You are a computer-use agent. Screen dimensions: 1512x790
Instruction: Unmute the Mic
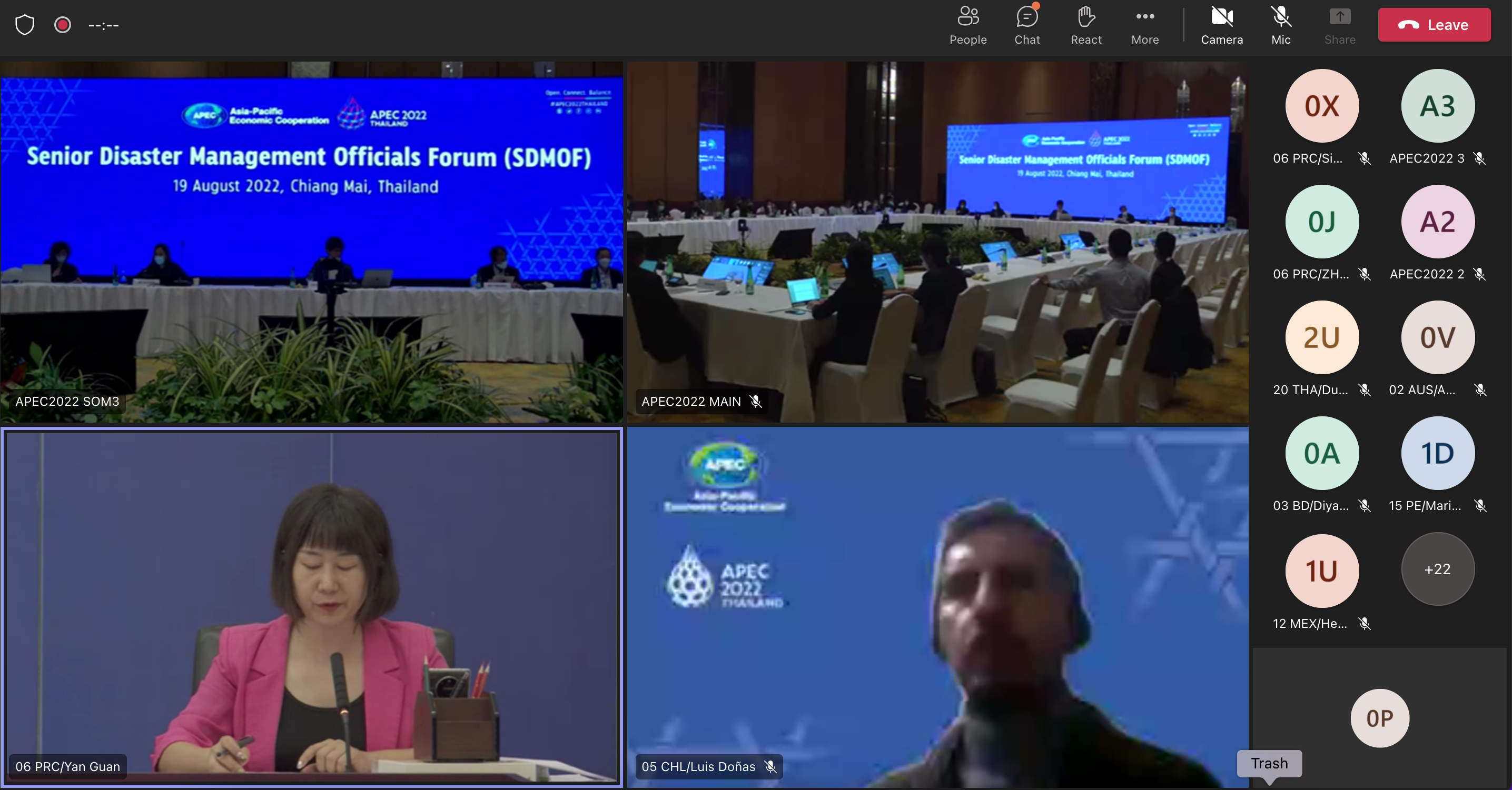point(1281,26)
